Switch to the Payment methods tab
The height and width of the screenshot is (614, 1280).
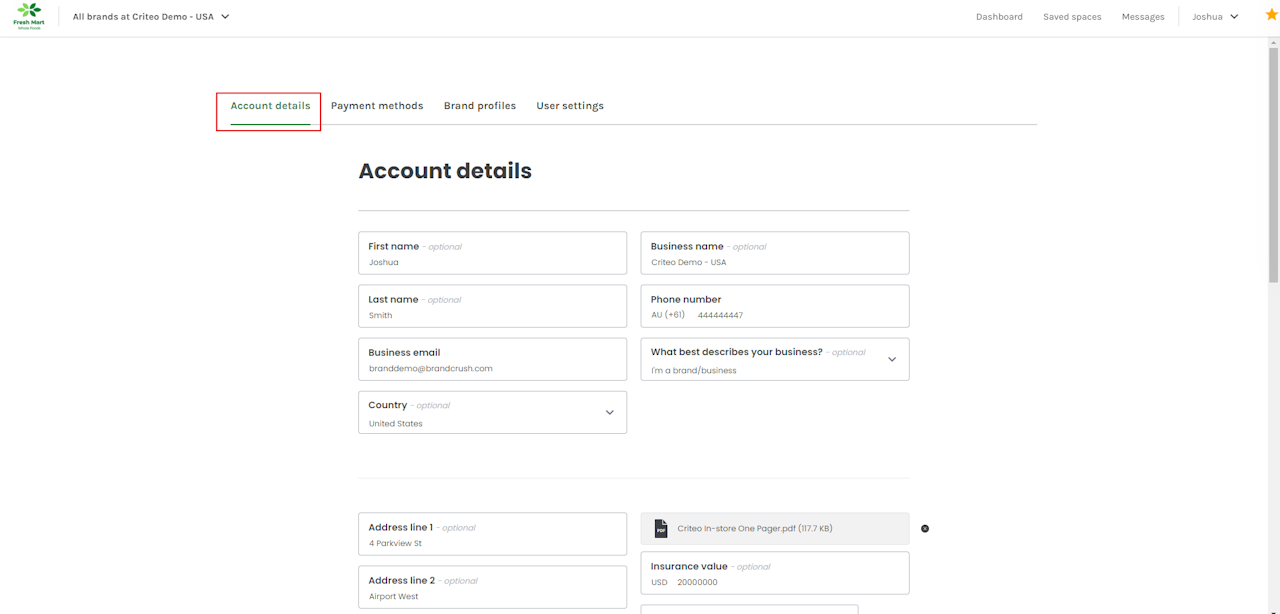(x=377, y=106)
